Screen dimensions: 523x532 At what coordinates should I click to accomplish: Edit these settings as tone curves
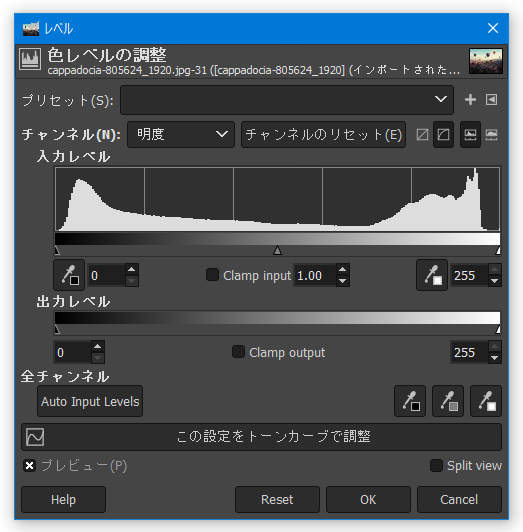pyautogui.click(x=261, y=437)
